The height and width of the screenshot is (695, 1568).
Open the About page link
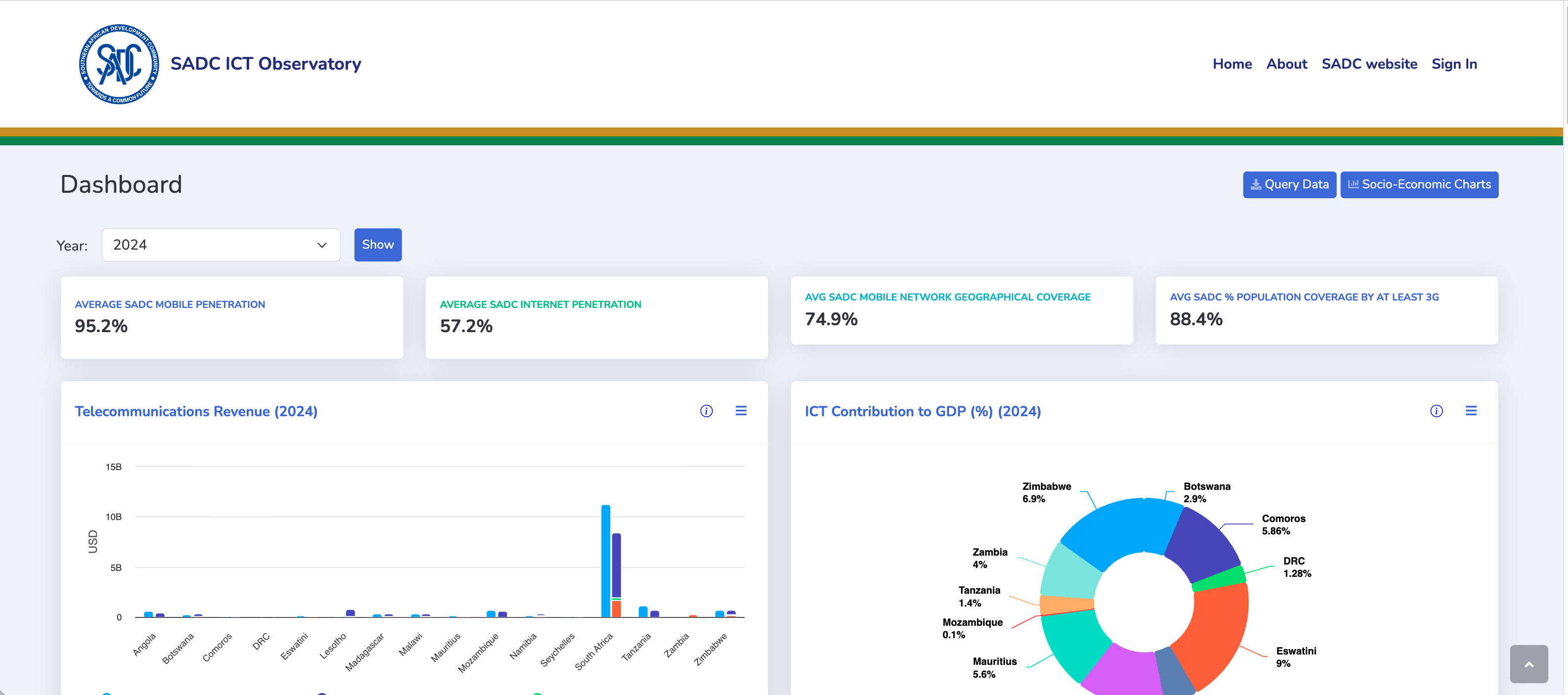1286,64
